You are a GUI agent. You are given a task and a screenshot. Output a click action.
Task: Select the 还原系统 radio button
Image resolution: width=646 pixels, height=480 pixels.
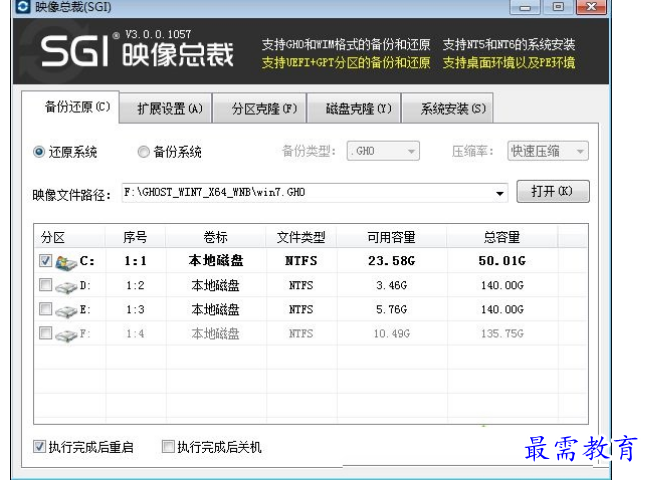39,152
